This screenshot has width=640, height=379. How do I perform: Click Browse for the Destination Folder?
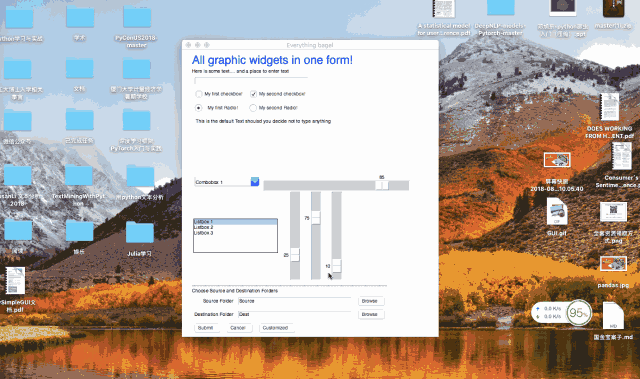pyautogui.click(x=371, y=315)
